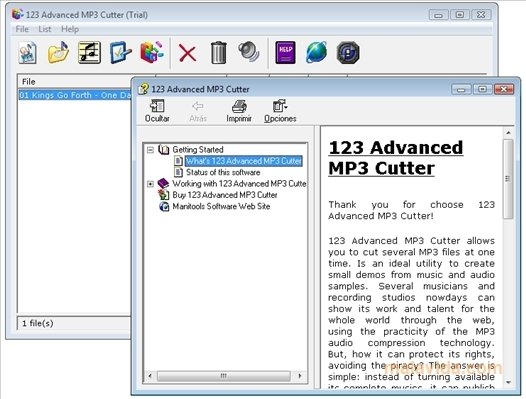This screenshot has height=399, width=526.
Task: Click the Imprimir print button
Action: click(x=239, y=111)
